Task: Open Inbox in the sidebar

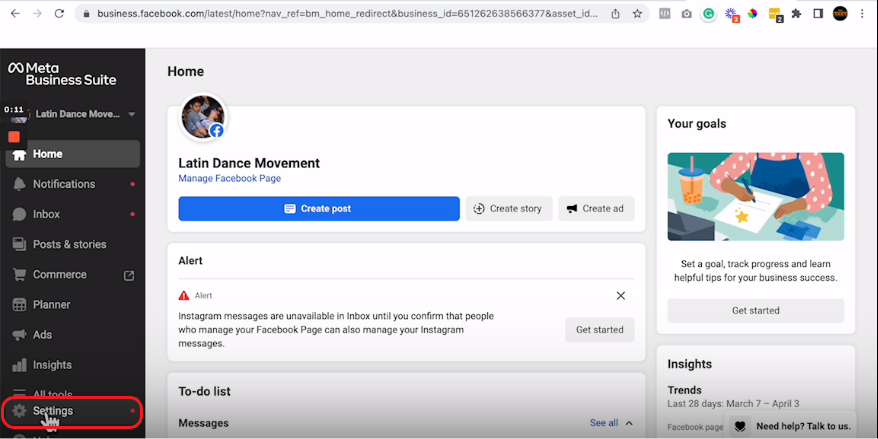Action: click(x=73, y=214)
